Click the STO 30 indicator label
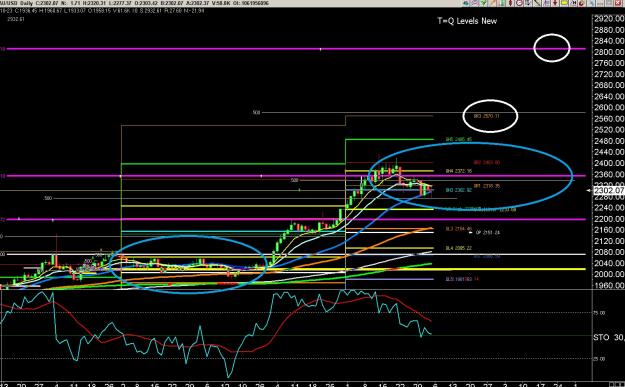Screen dimensions: 625x387 (x=609, y=337)
